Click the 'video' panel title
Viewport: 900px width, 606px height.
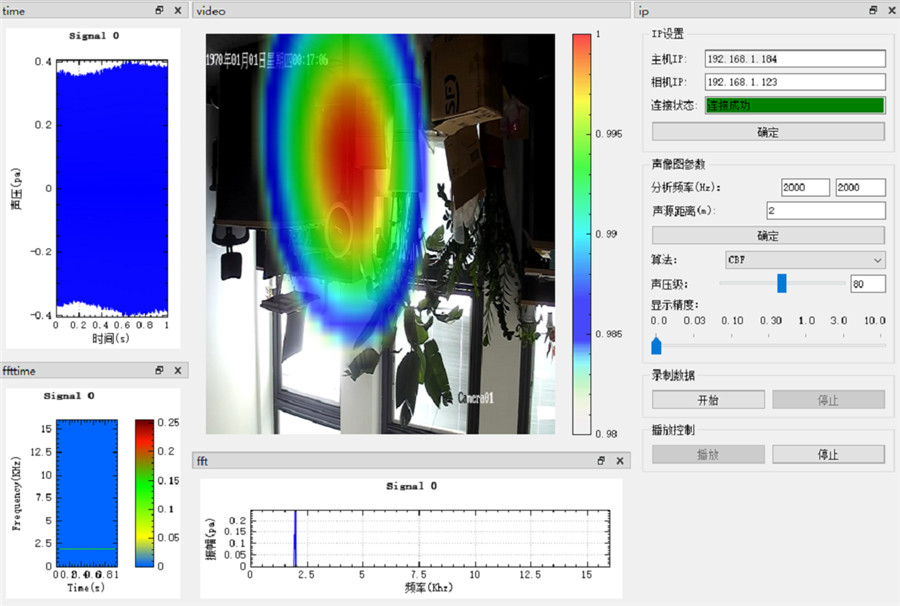[x=211, y=11]
